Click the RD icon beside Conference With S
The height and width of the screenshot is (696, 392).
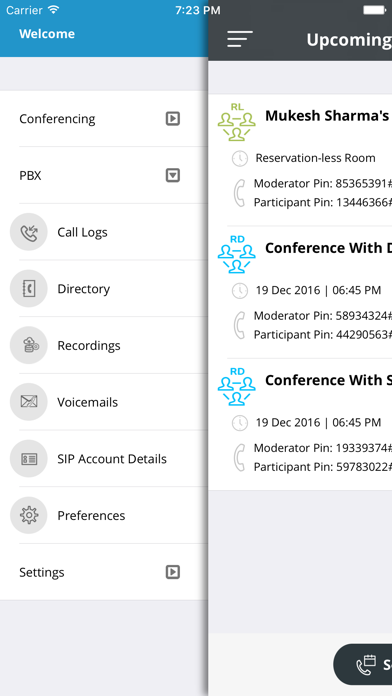pyautogui.click(x=237, y=387)
